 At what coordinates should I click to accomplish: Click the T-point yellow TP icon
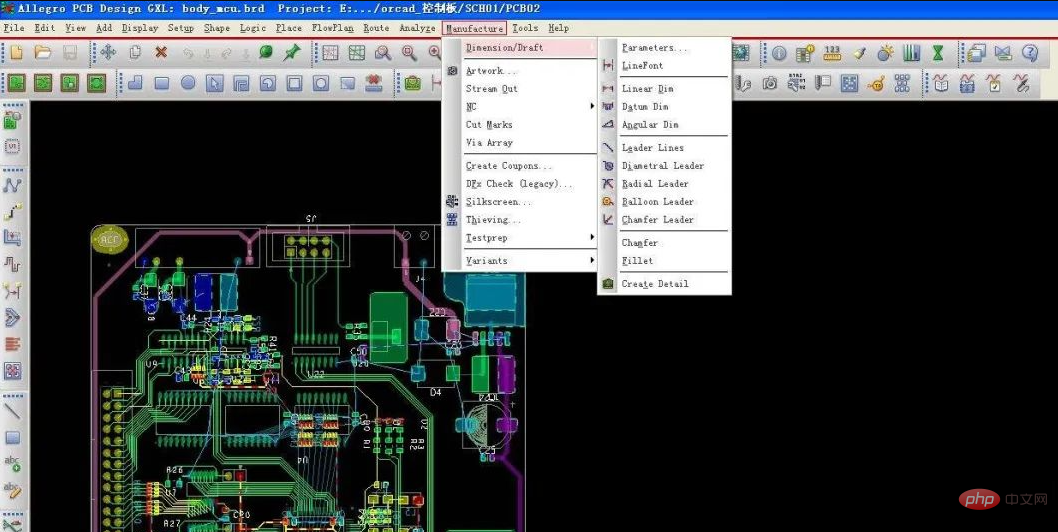point(876,83)
